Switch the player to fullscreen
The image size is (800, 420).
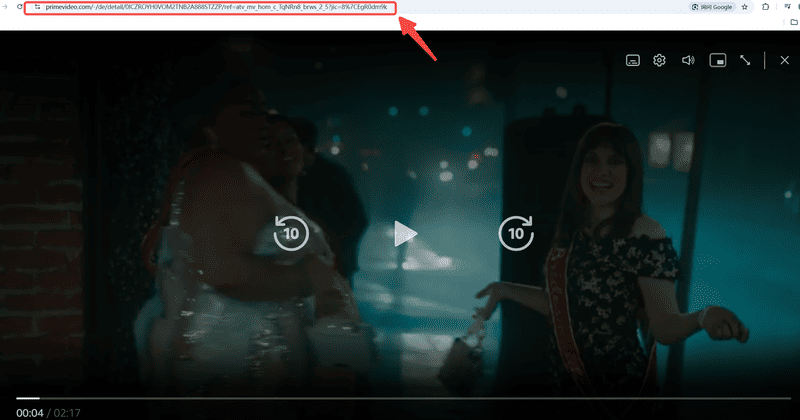pos(745,60)
